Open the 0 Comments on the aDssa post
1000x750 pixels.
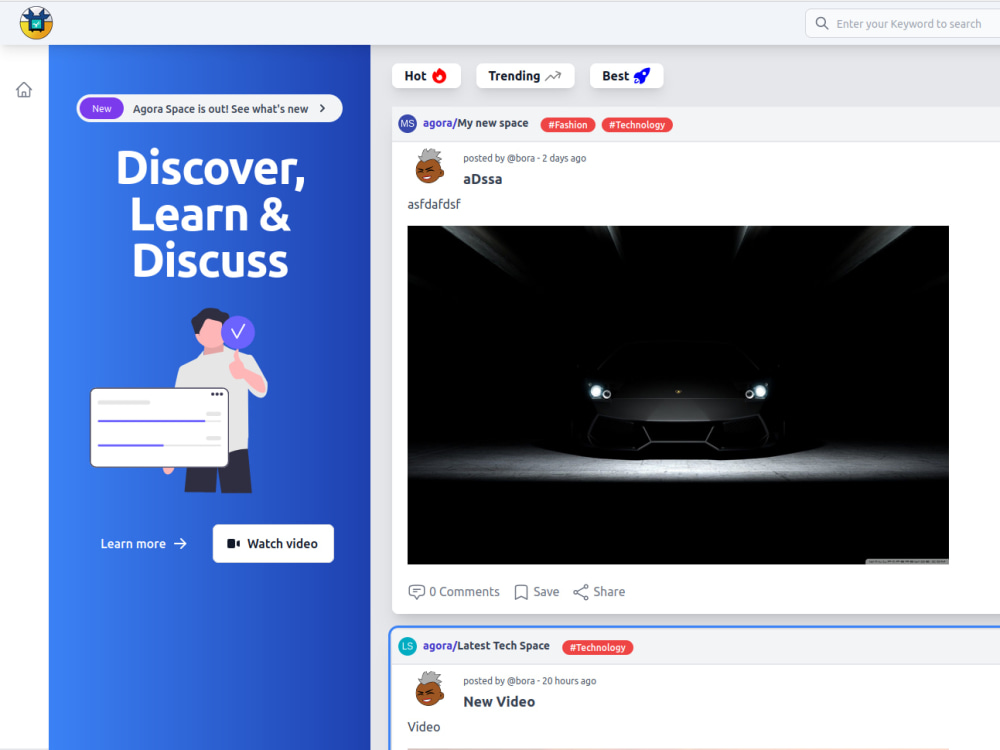pyautogui.click(x=454, y=592)
